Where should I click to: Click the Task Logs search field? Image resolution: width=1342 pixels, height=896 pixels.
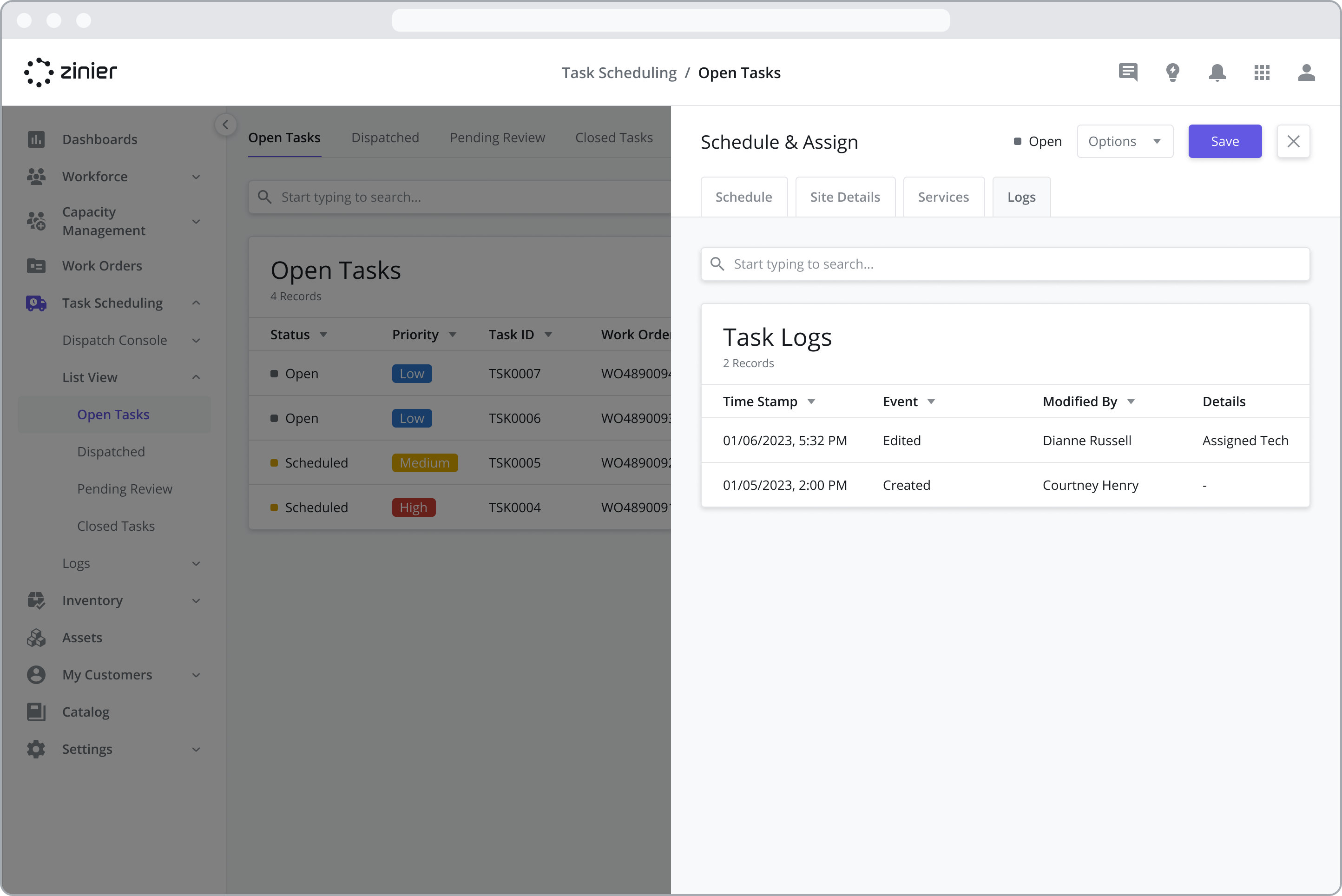click(1005, 264)
